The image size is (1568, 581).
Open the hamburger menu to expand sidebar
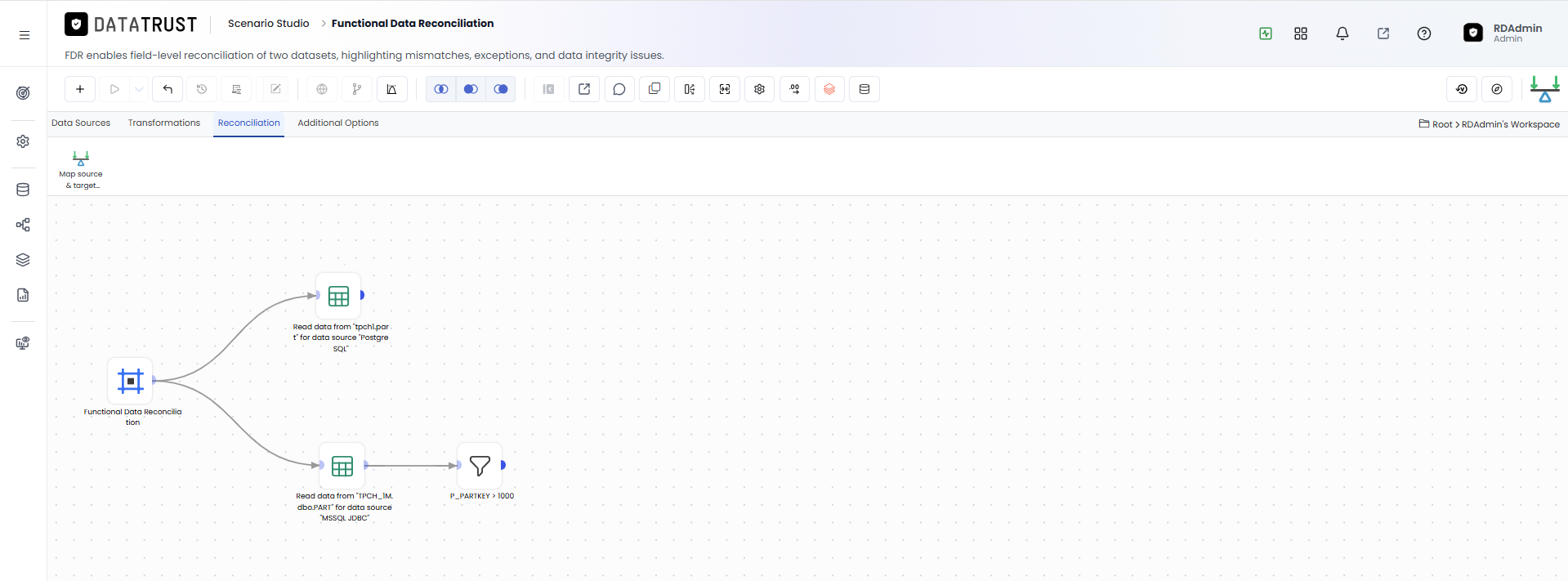coord(25,35)
